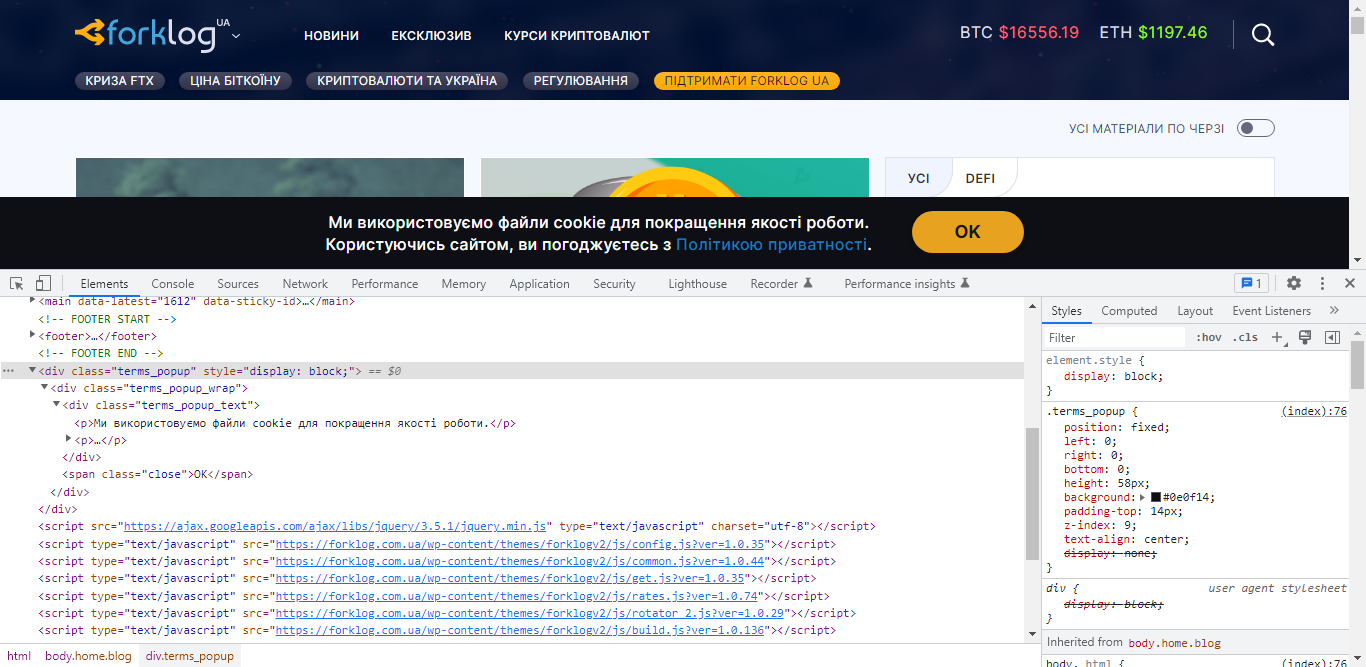Open the rates.js?ver=1.0.74 script link
Viewport: 1366px width, 667px height.
click(518, 596)
